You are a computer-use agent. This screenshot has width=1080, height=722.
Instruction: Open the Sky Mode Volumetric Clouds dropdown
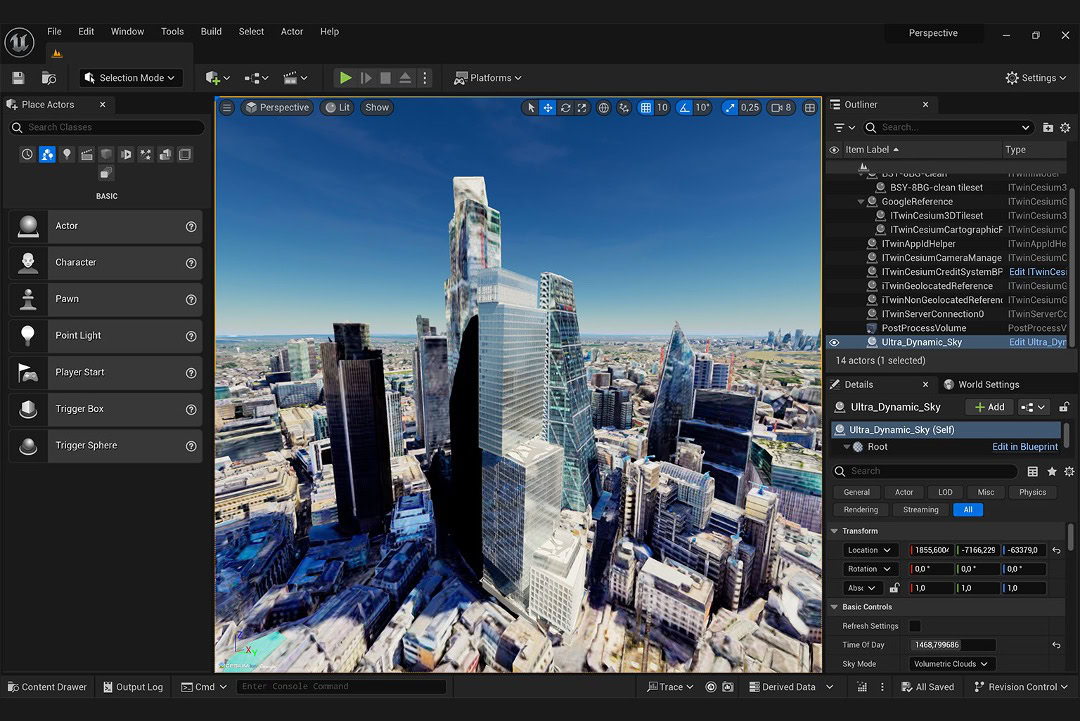[951, 664]
